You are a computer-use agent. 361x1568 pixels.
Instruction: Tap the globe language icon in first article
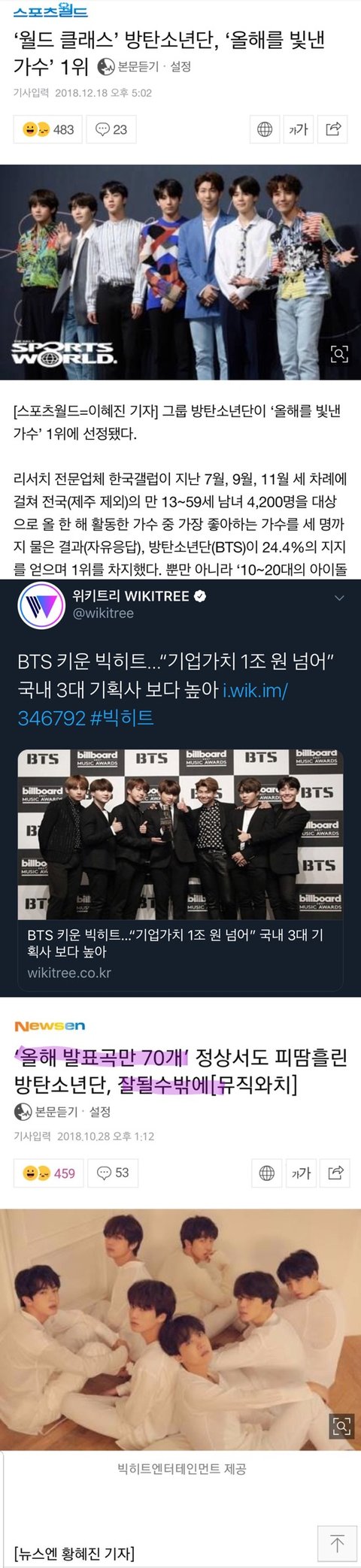click(x=265, y=129)
